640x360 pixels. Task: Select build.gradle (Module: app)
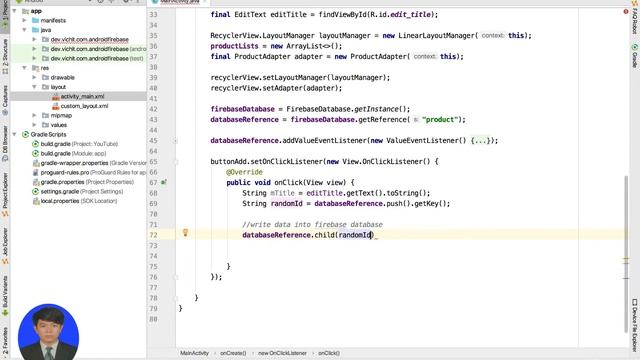click(73, 153)
